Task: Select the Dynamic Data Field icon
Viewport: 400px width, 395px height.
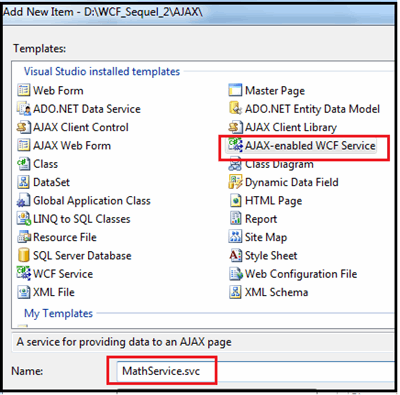Action: point(235,182)
